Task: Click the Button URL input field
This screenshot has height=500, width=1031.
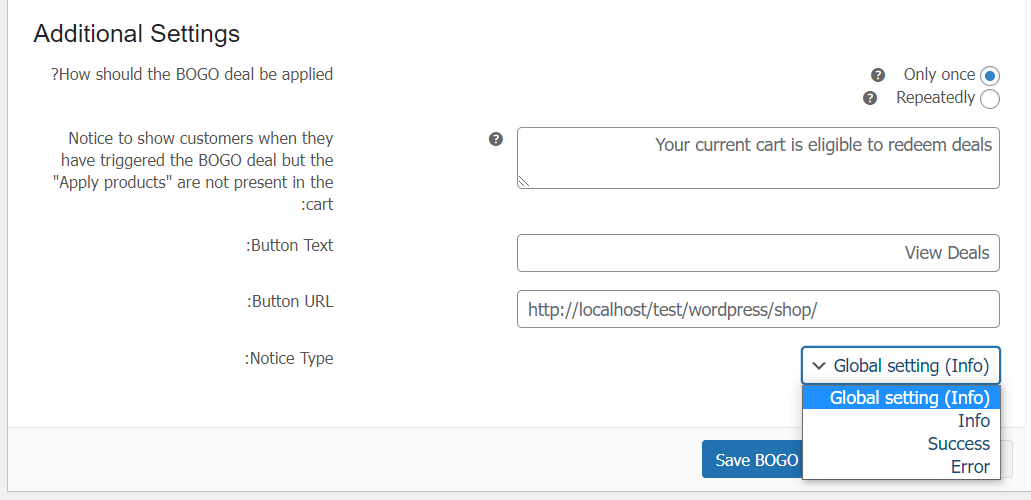Action: coord(758,309)
